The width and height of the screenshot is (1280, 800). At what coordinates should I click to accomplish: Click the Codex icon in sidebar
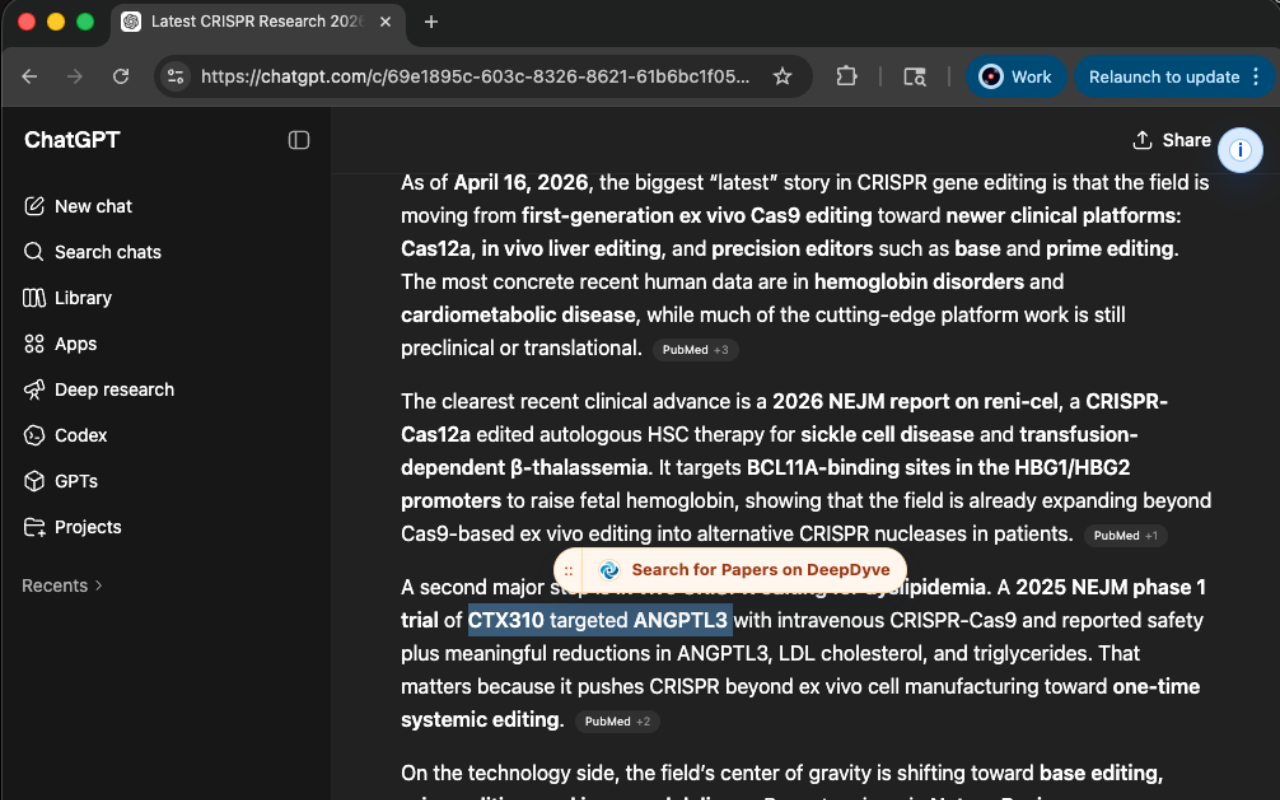(x=34, y=435)
